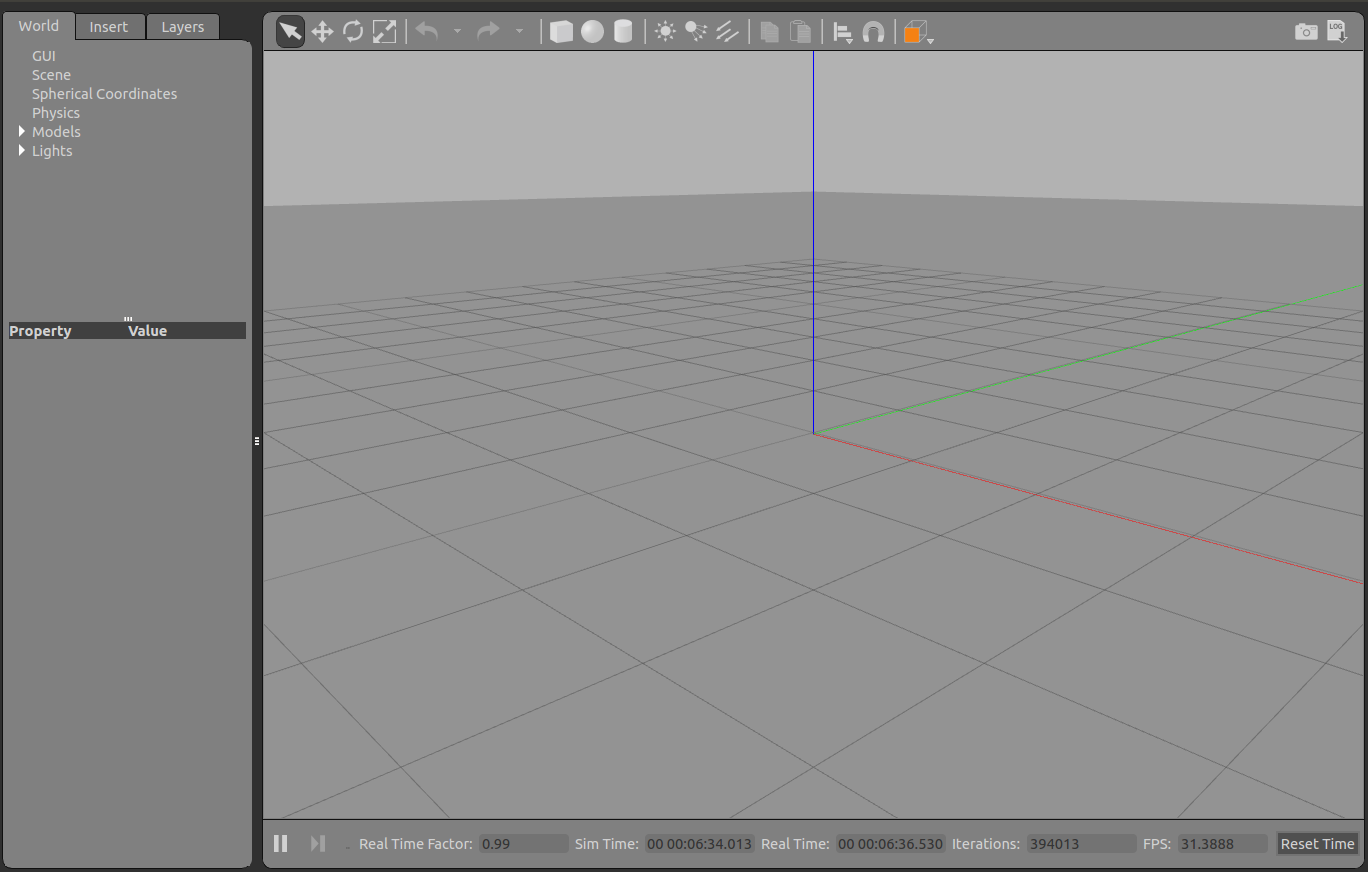Select Spherical Coordinates tree item
This screenshot has width=1368, height=872.
[104, 94]
